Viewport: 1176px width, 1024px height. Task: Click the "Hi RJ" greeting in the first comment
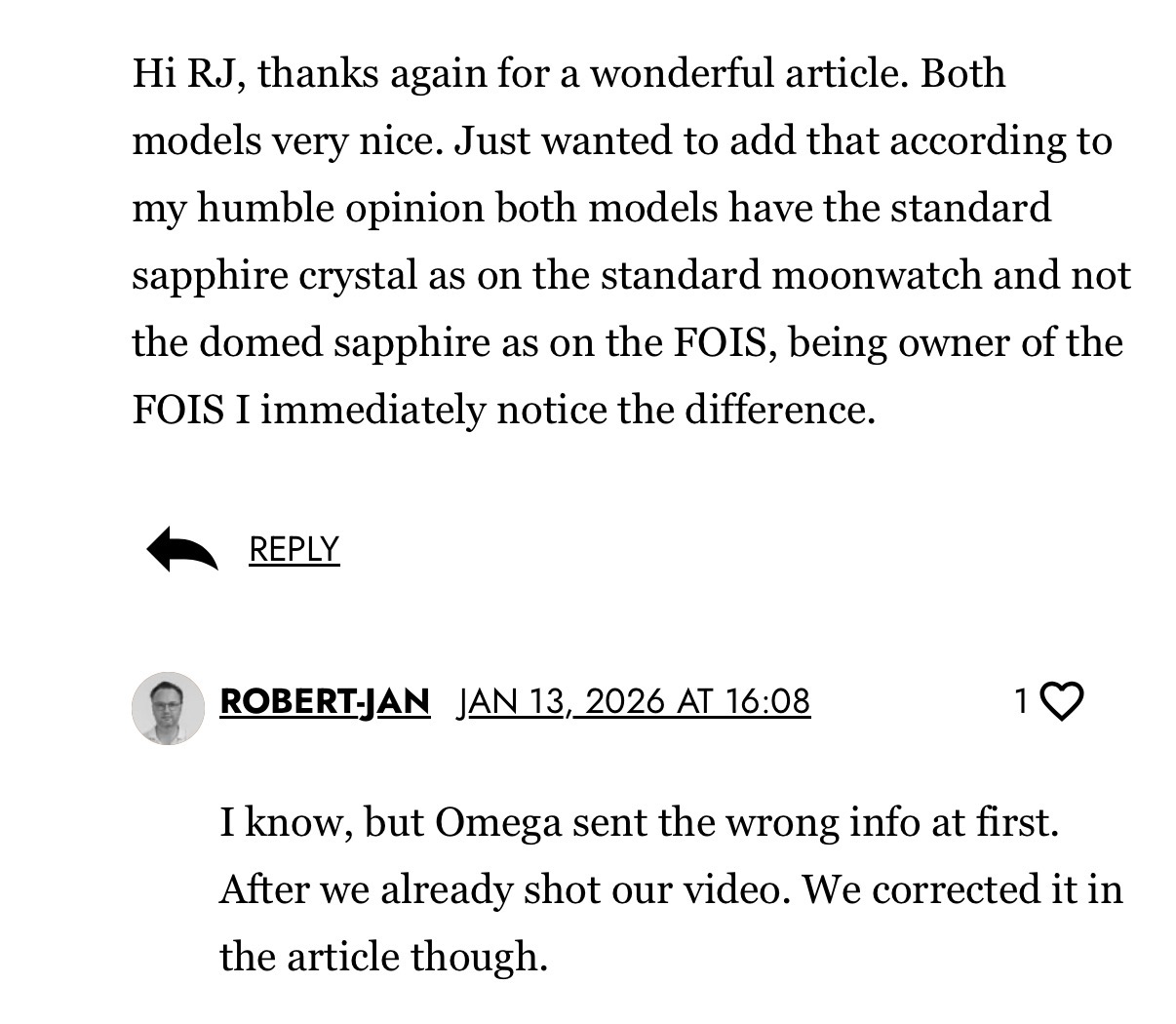point(187,73)
